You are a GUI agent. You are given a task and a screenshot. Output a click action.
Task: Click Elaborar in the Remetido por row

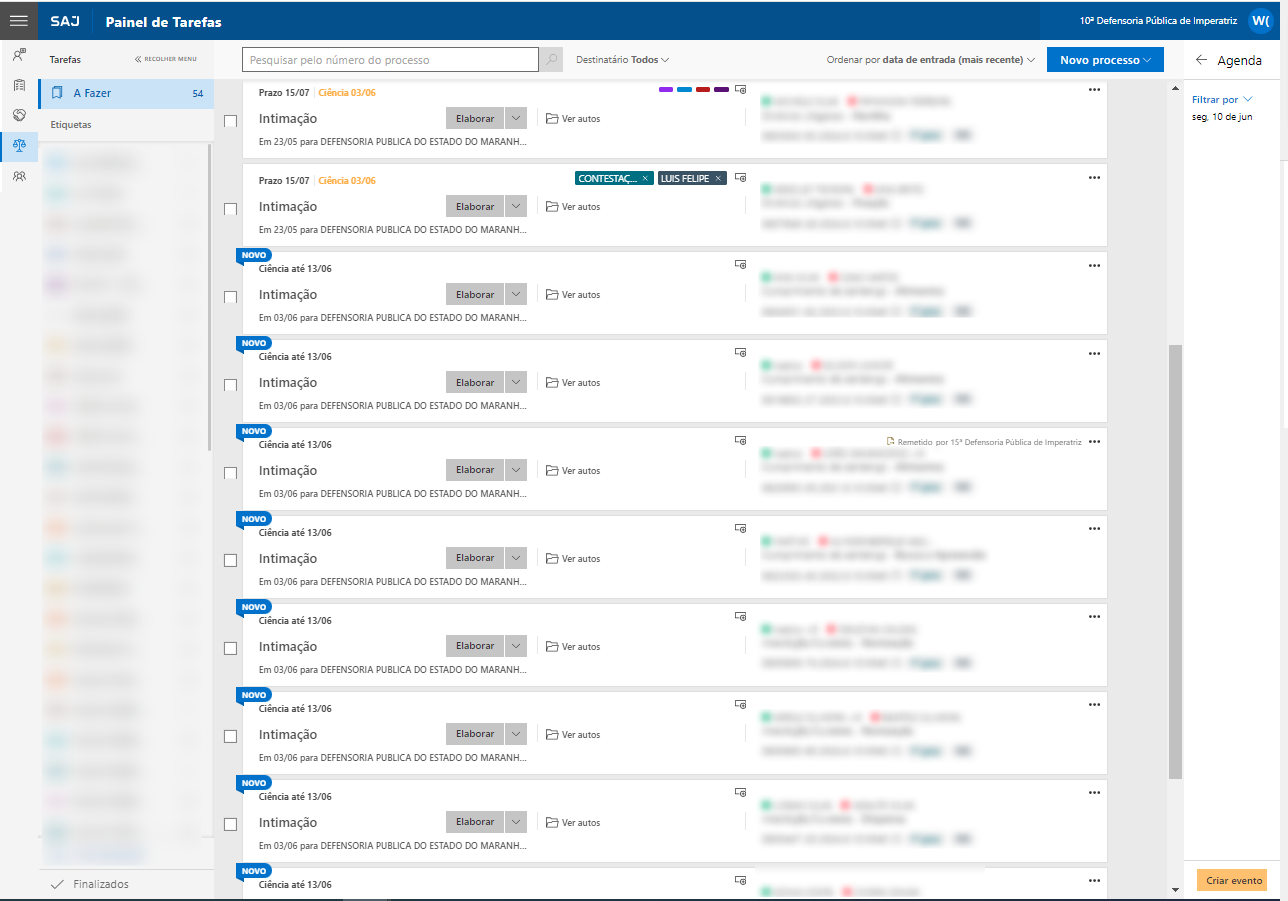(475, 470)
